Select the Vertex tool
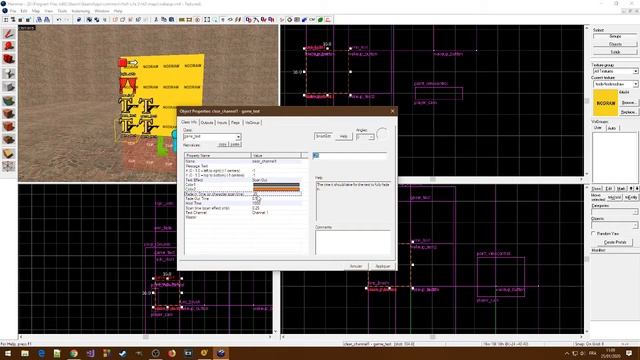Image resolution: width=640 pixels, height=360 pixels. pyautogui.click(x=9, y=166)
